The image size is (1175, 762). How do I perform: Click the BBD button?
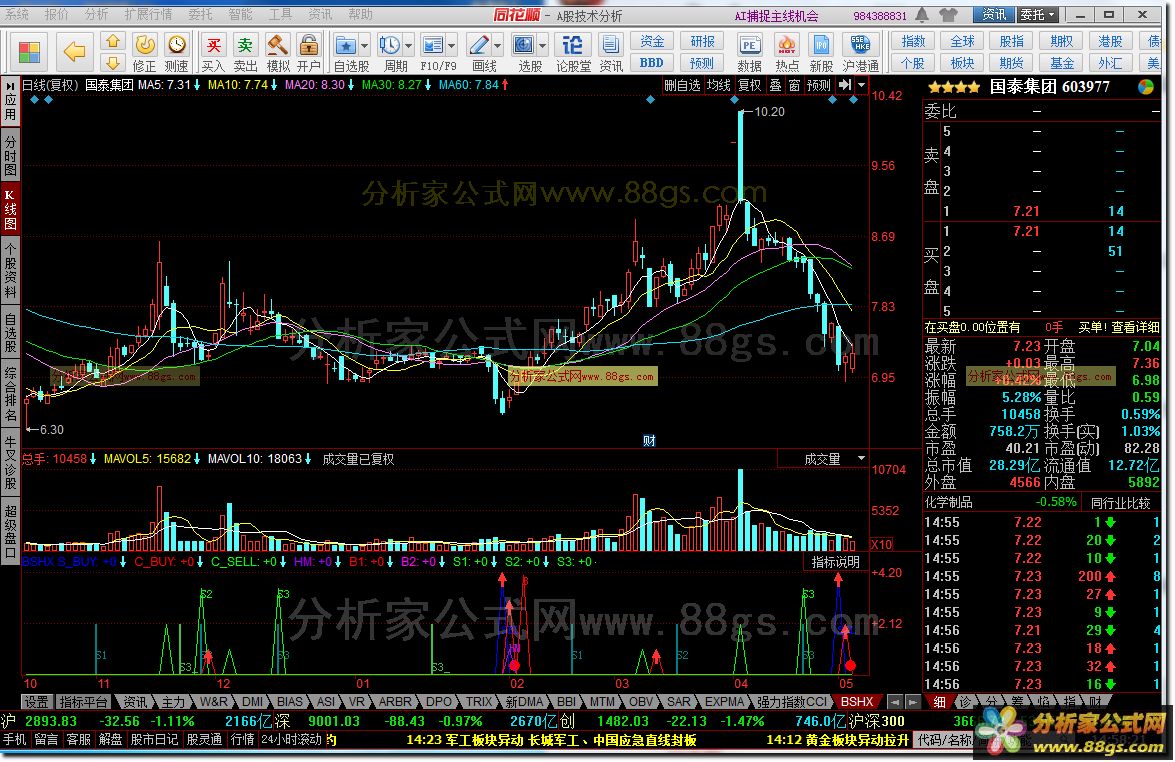pyautogui.click(x=652, y=63)
